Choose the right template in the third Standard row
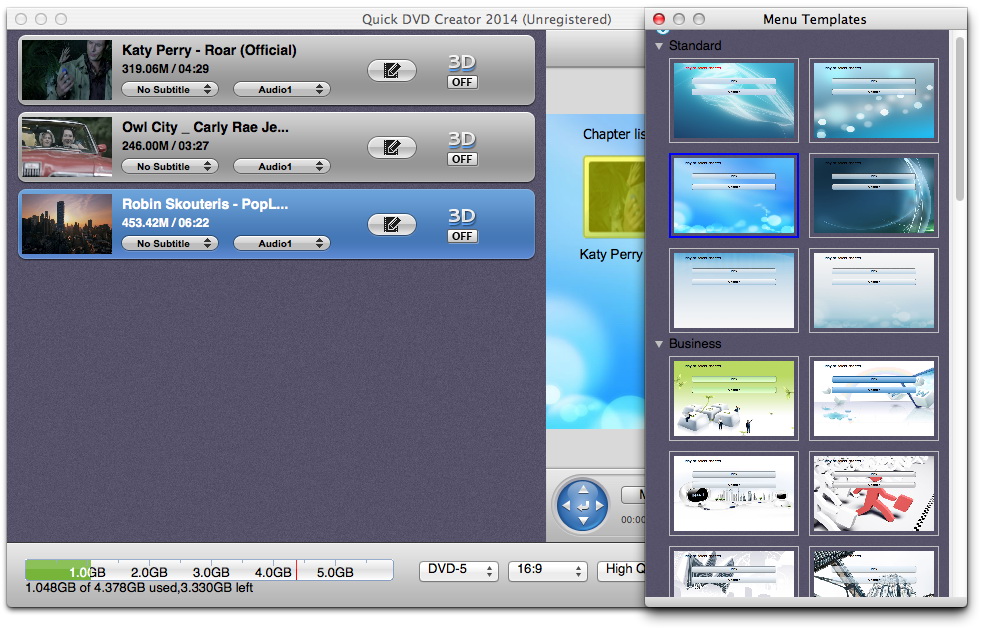The width and height of the screenshot is (983, 631). [873, 291]
